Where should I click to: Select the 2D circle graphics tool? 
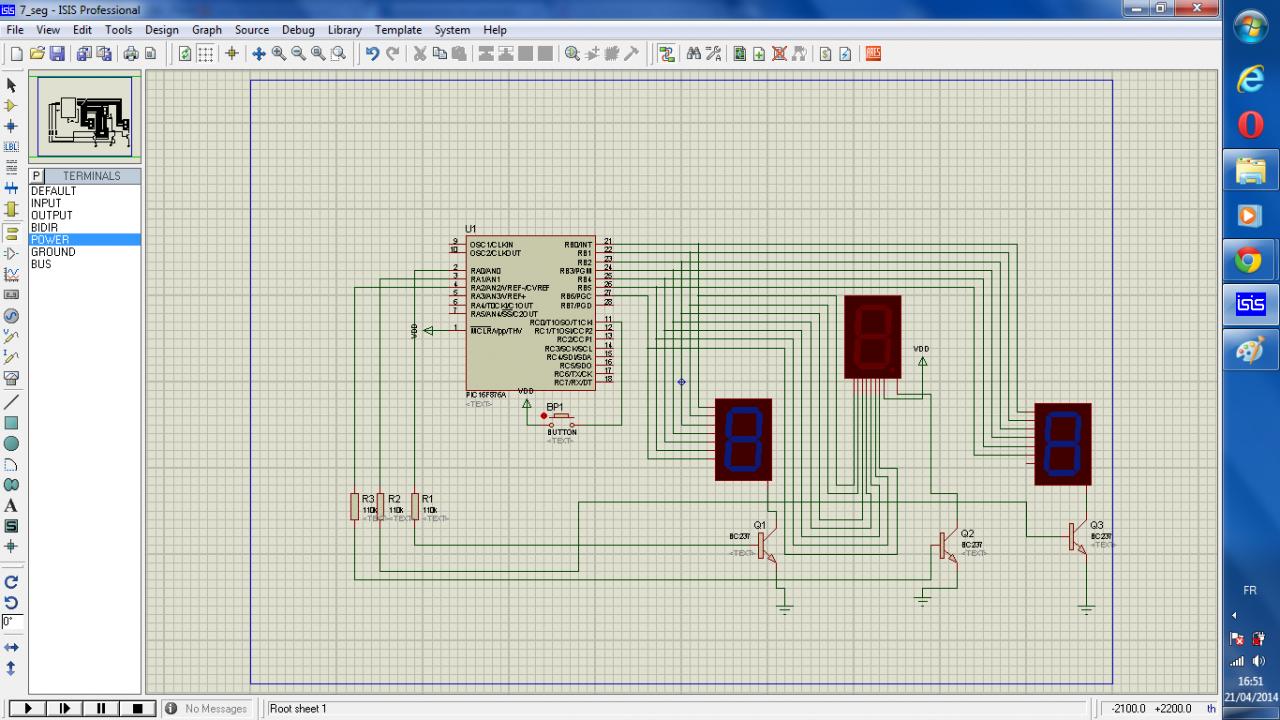12,444
